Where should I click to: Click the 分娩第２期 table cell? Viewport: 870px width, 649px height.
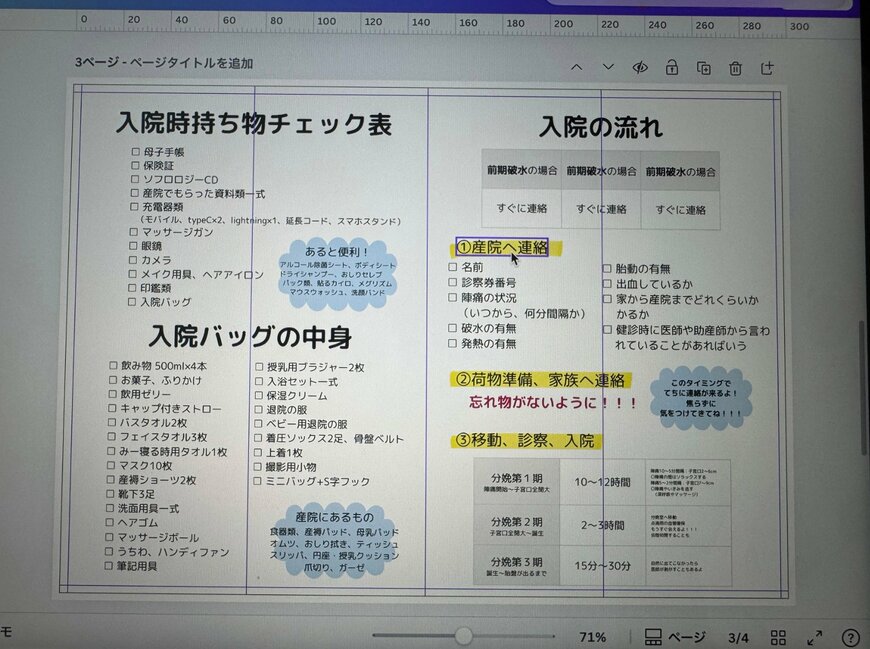[x=517, y=526]
